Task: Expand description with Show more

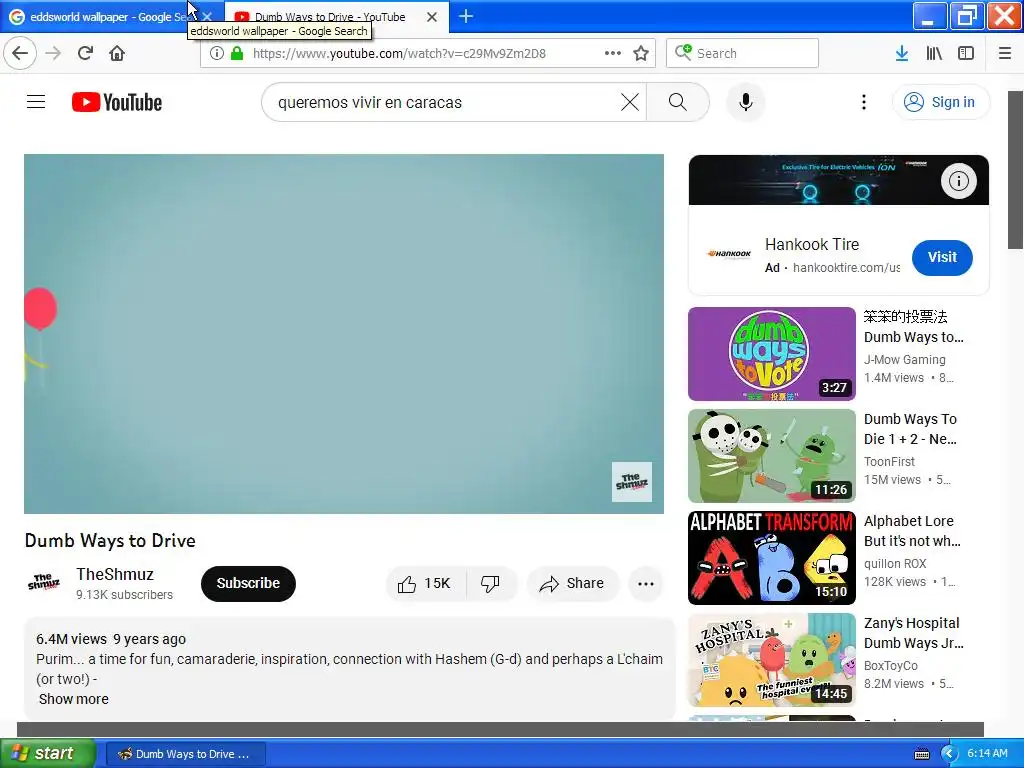Action: click(x=74, y=699)
